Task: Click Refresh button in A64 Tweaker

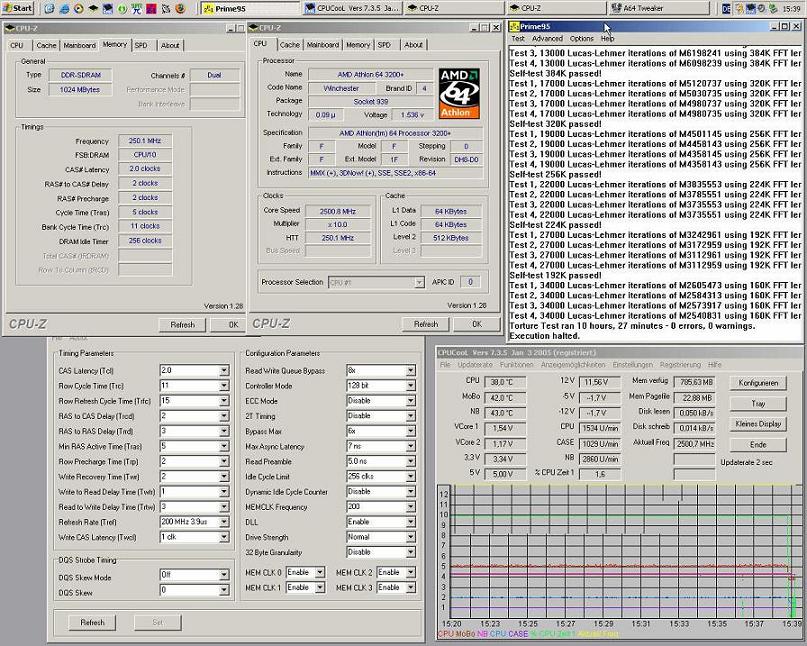Action: [x=92, y=622]
